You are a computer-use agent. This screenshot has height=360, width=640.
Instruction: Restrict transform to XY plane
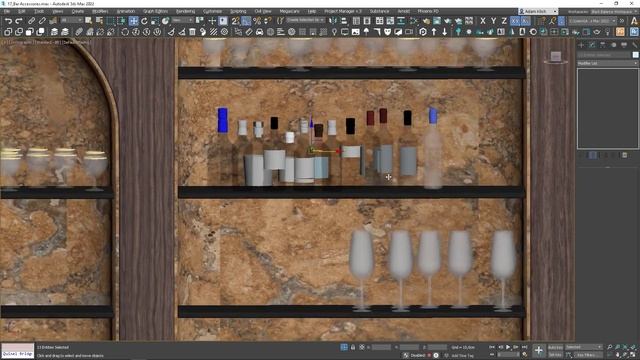[x=515, y=21]
